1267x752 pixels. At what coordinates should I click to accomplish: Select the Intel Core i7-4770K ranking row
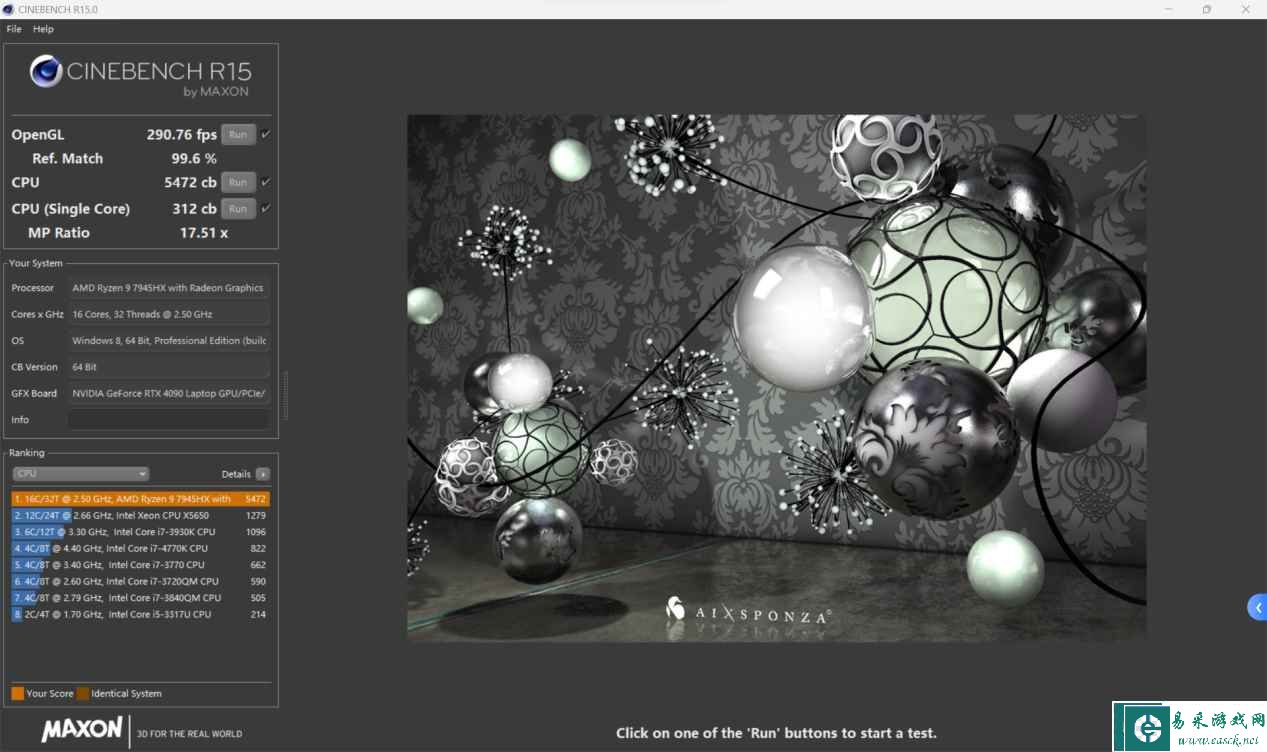pos(140,548)
